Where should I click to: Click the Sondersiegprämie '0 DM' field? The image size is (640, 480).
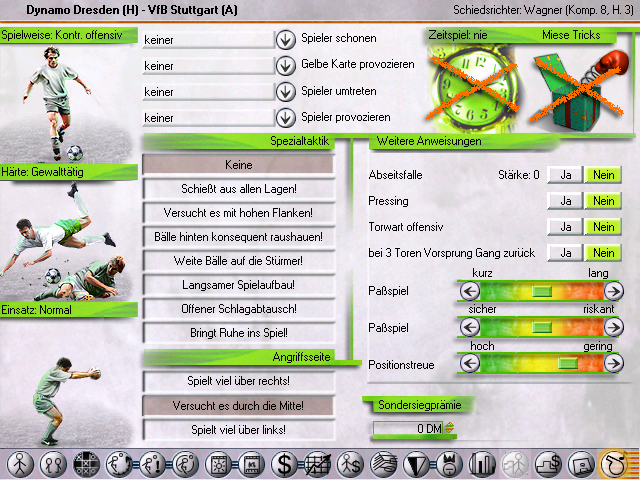pyautogui.click(x=408, y=429)
